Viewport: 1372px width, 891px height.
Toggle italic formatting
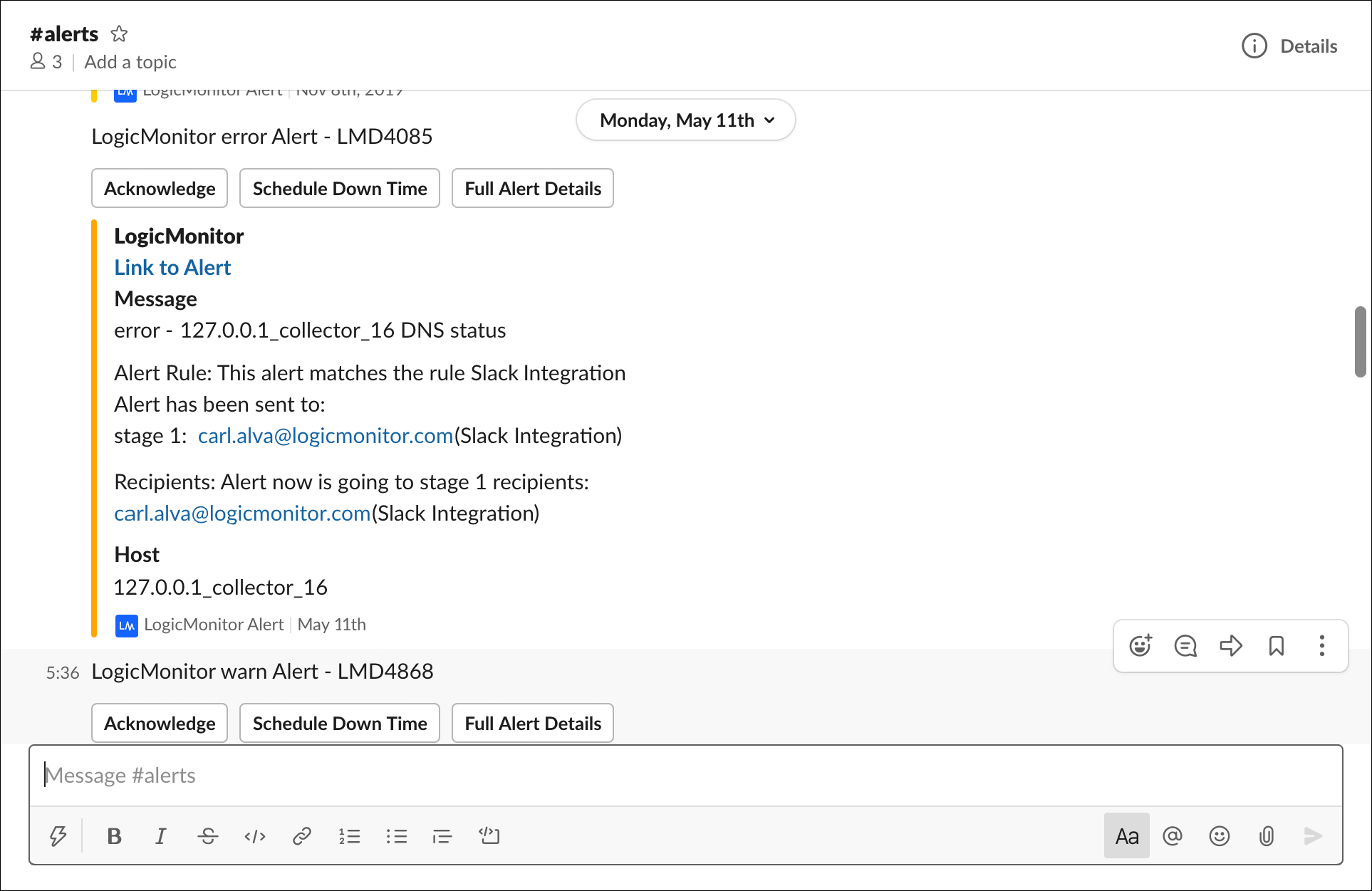161,835
